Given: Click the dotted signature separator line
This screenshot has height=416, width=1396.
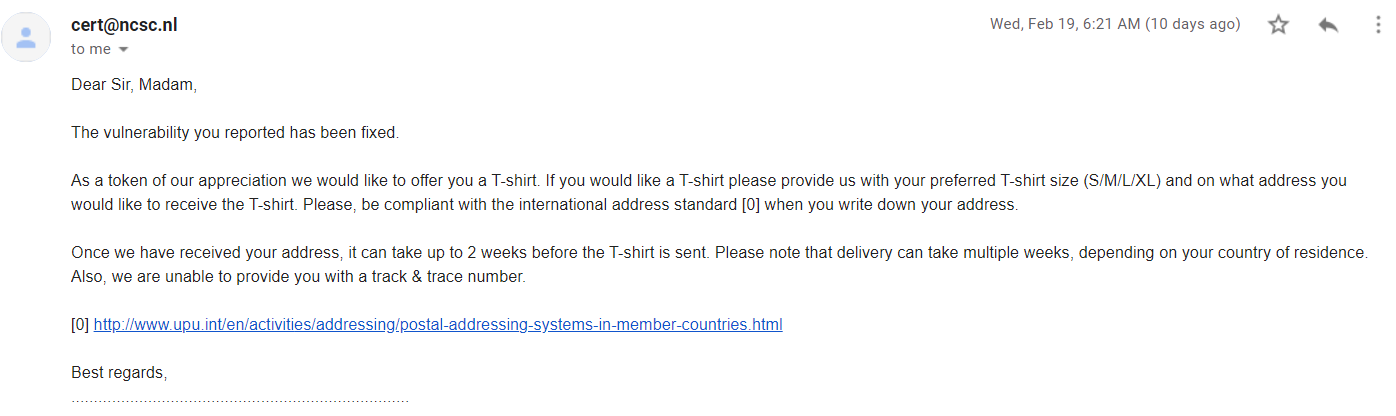Looking at the screenshot, I should pos(240,400).
